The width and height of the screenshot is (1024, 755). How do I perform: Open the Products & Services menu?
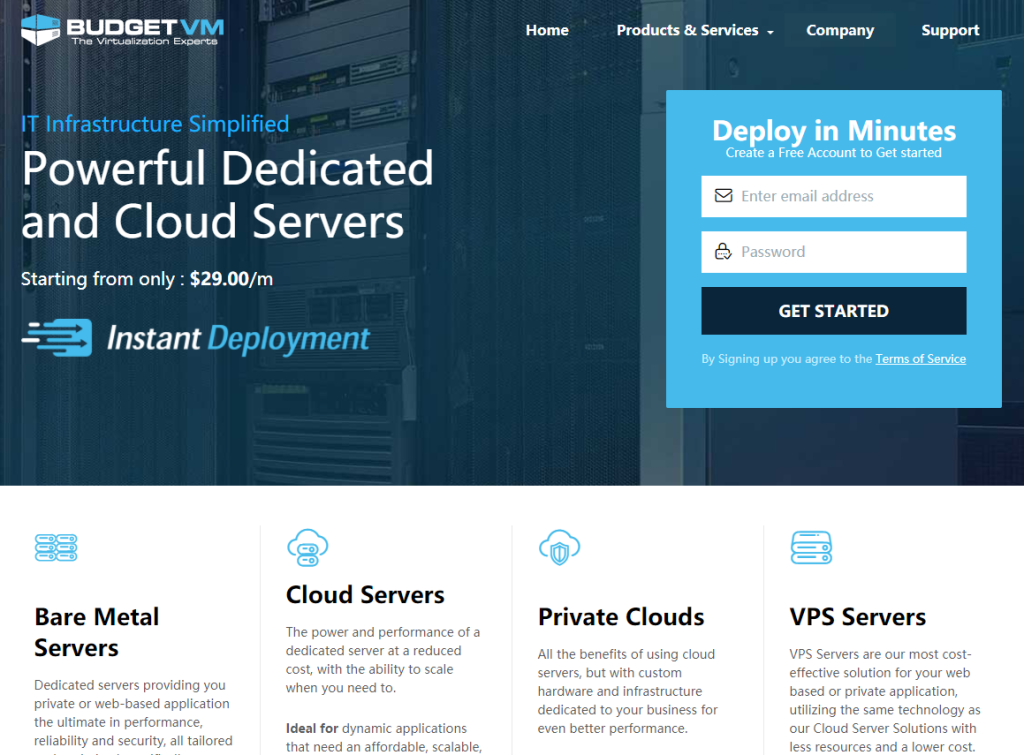(x=688, y=30)
